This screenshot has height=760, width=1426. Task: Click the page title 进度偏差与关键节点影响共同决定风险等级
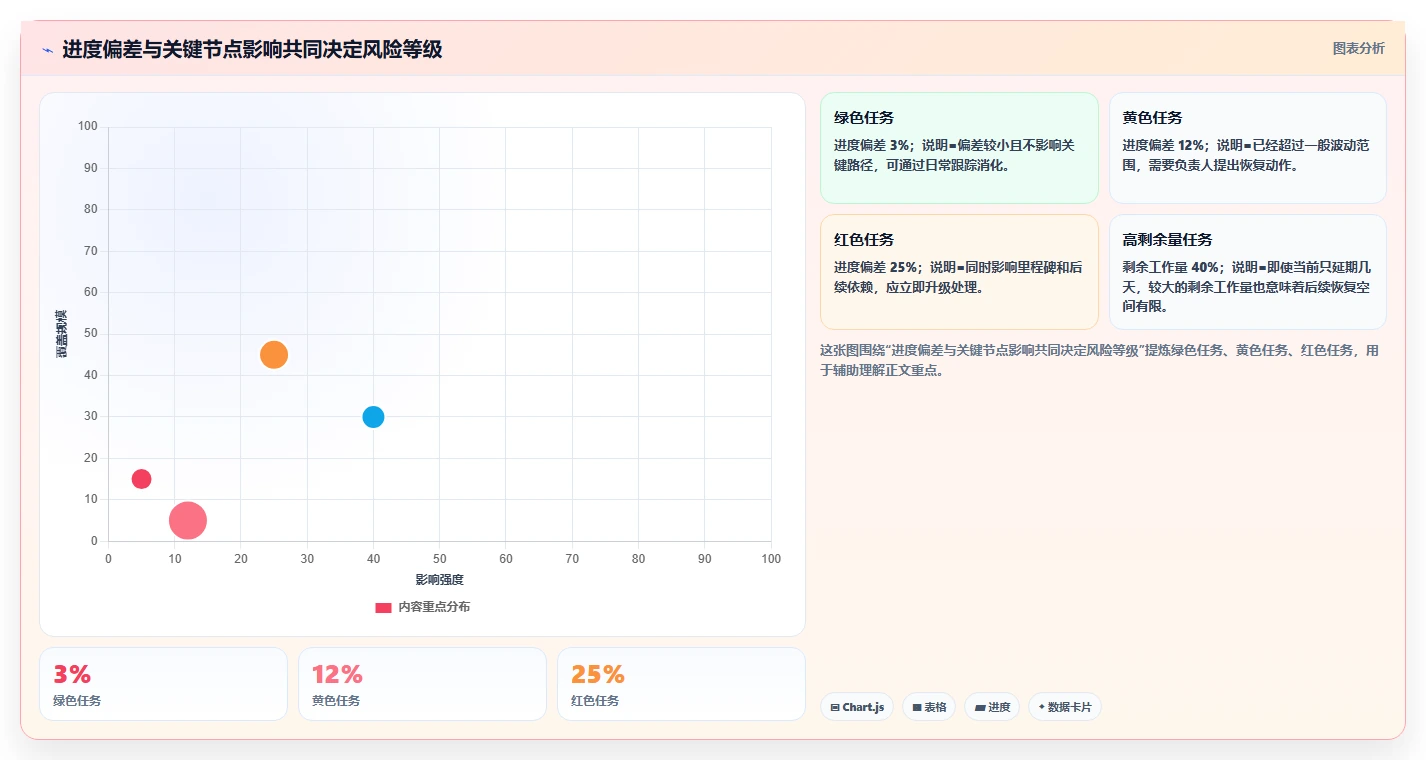pos(252,49)
